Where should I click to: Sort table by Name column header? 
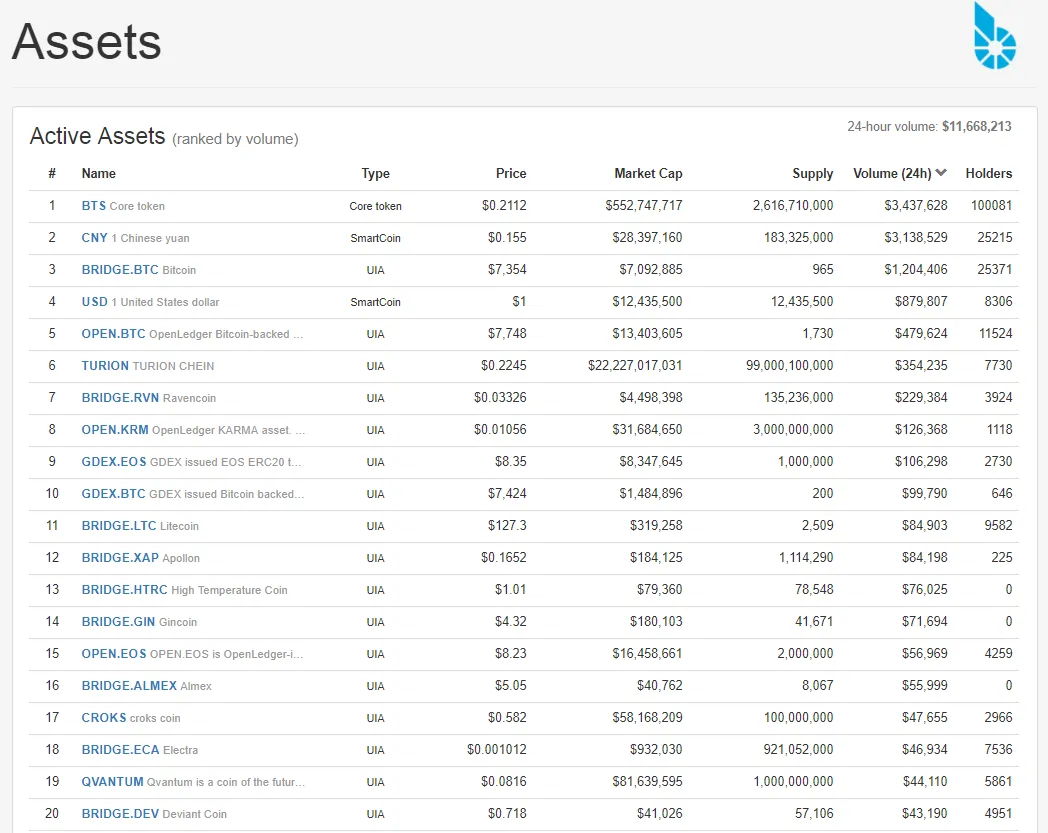pyautogui.click(x=98, y=173)
